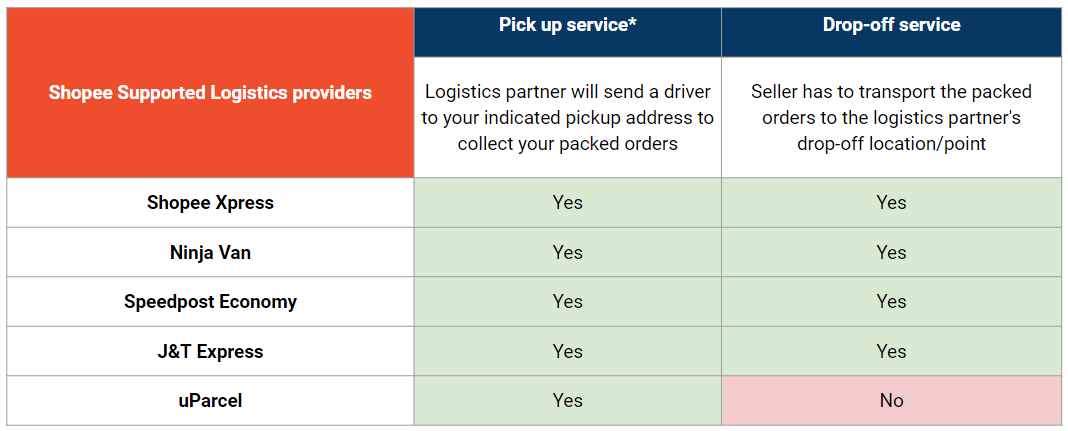This screenshot has width=1068, height=431.
Task: Click Shopee Xpress drop-off Yes cell
Action: pos(891,203)
